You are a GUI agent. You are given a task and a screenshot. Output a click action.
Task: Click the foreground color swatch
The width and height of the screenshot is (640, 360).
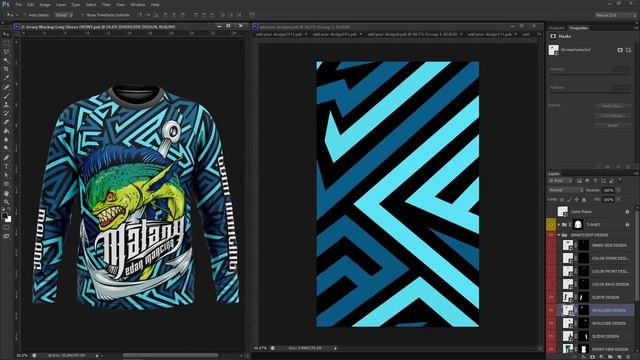(4, 216)
